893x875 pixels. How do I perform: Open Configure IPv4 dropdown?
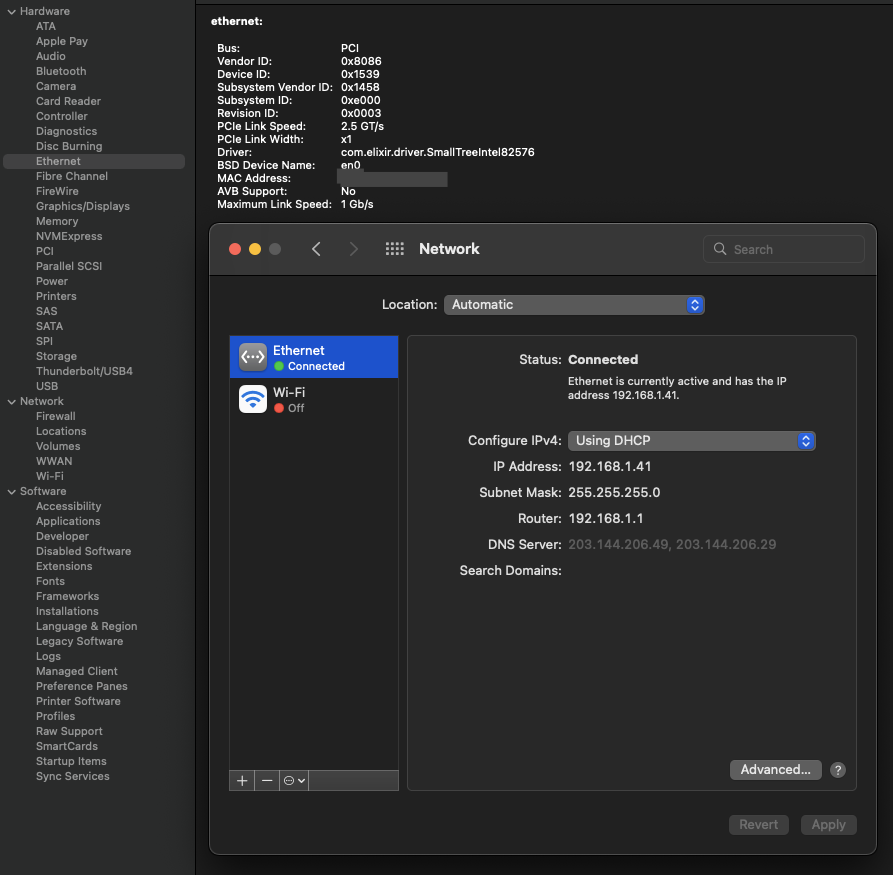(691, 441)
